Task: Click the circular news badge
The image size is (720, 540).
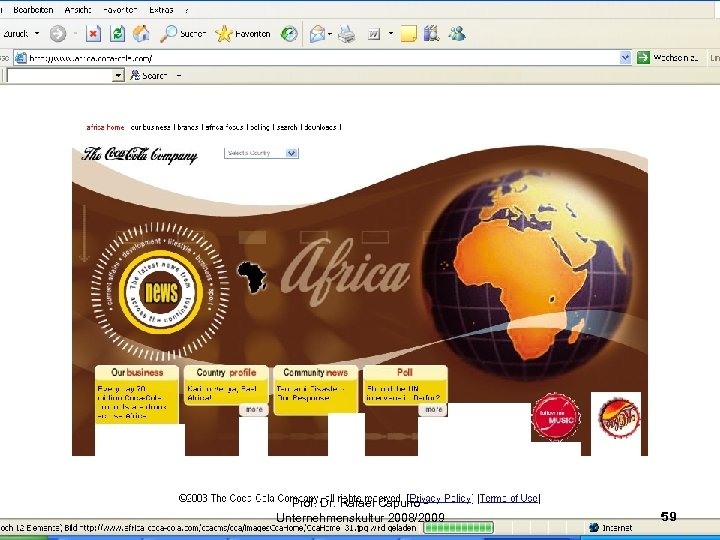Action: (161, 292)
